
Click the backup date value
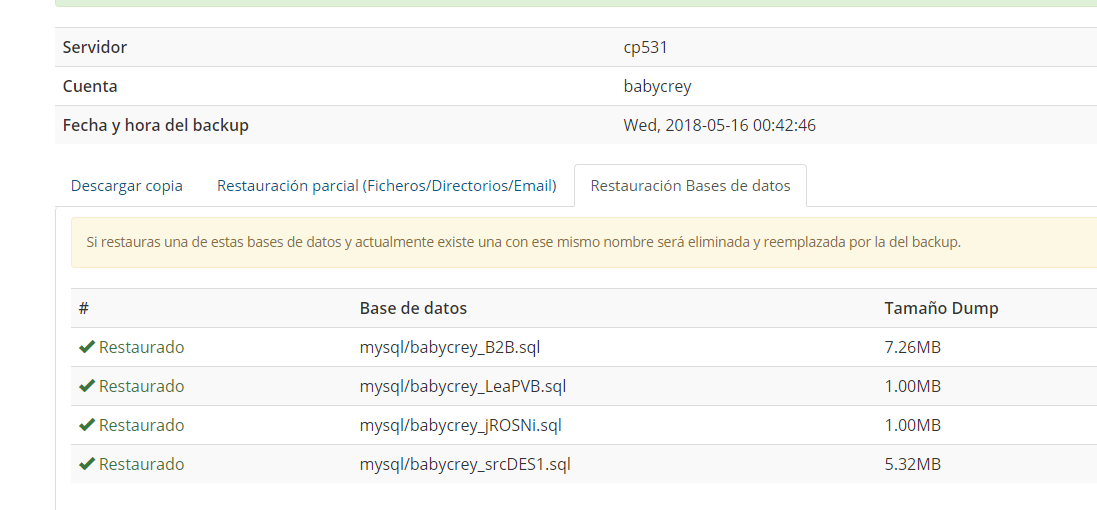coord(719,126)
